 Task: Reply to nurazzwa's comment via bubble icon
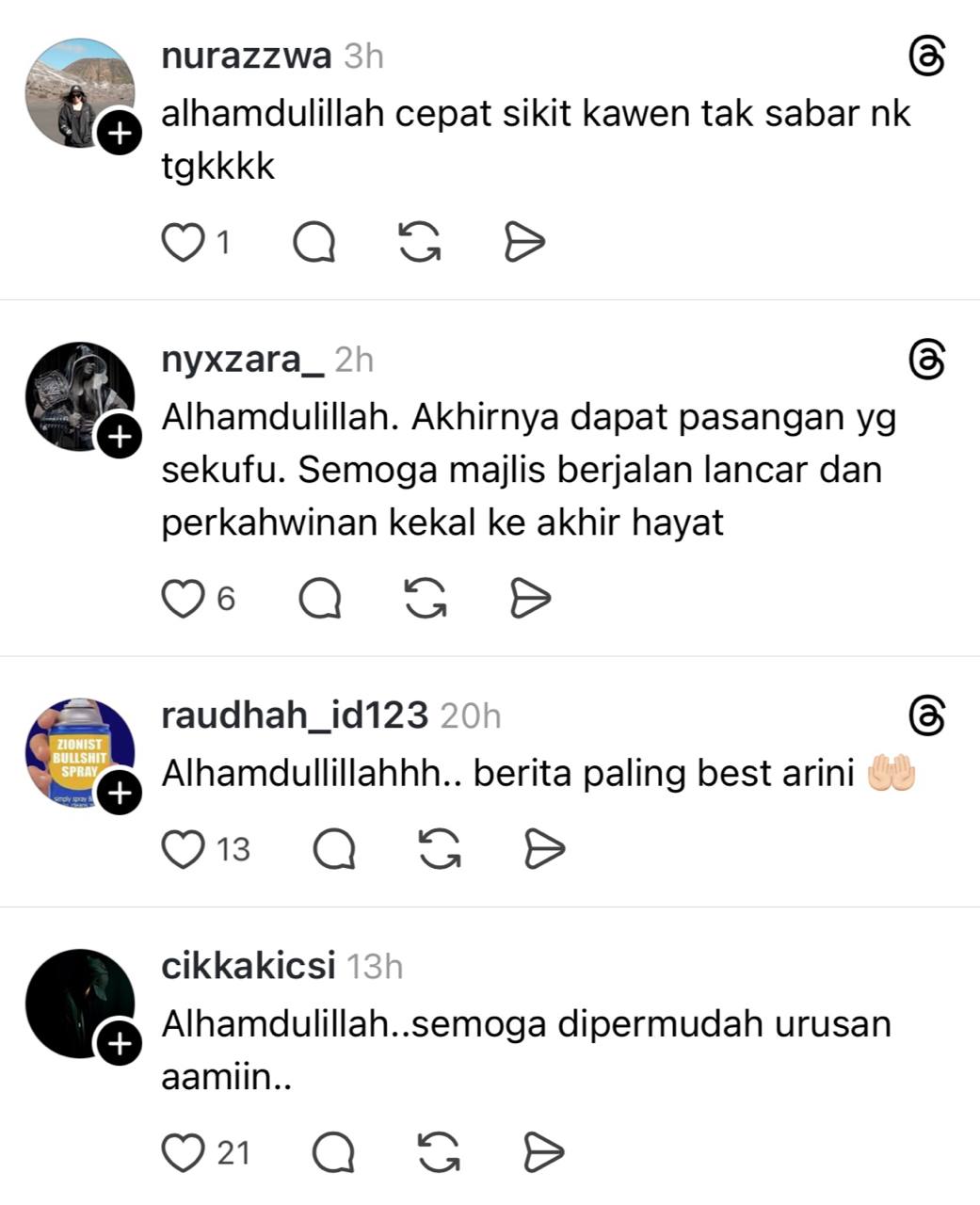[313, 243]
